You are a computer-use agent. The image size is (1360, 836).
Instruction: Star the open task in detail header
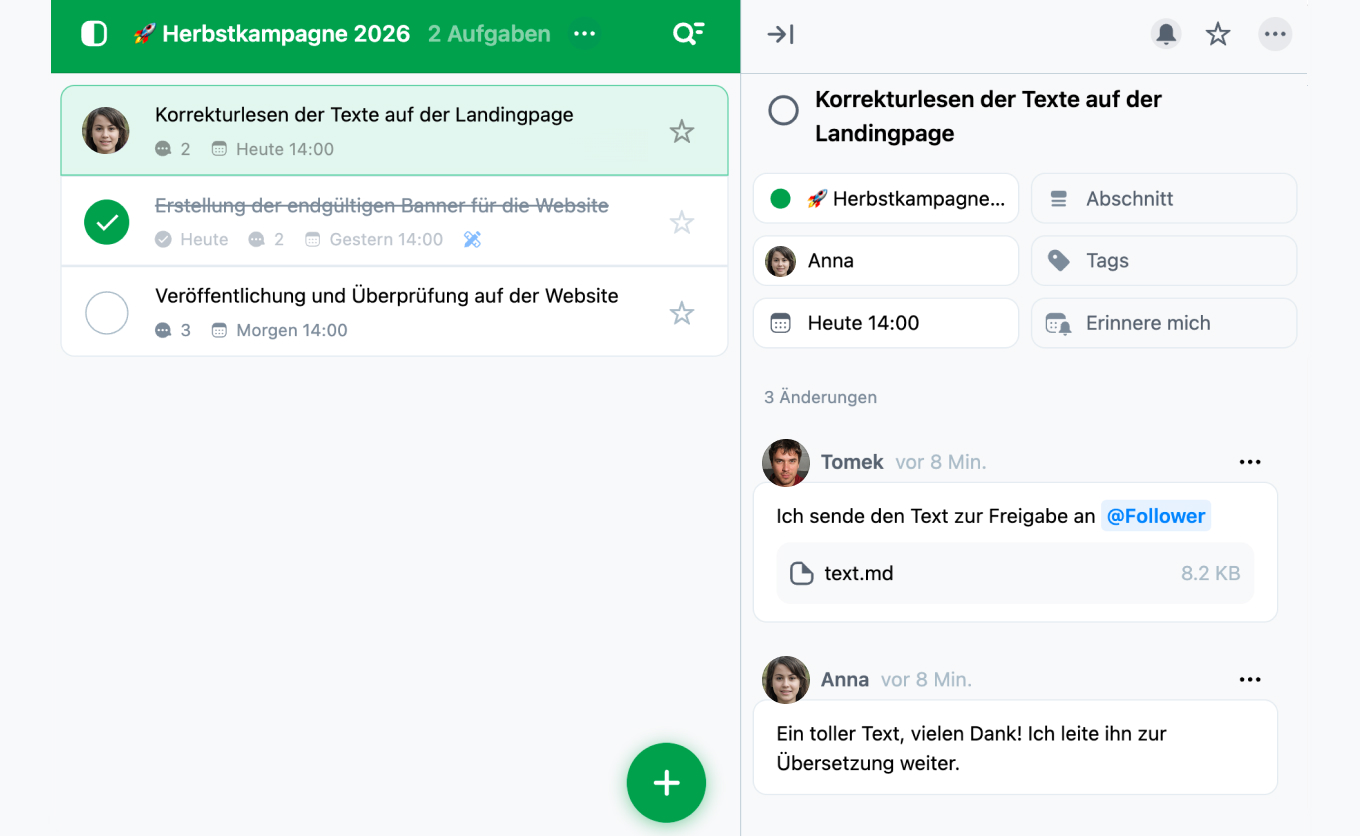click(x=1218, y=34)
